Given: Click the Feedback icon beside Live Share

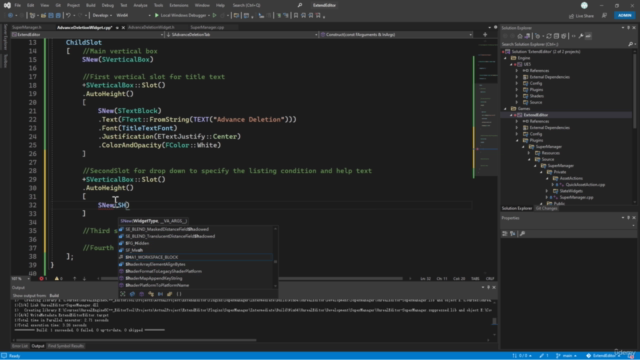Looking at the screenshot, I should click(x=604, y=16).
